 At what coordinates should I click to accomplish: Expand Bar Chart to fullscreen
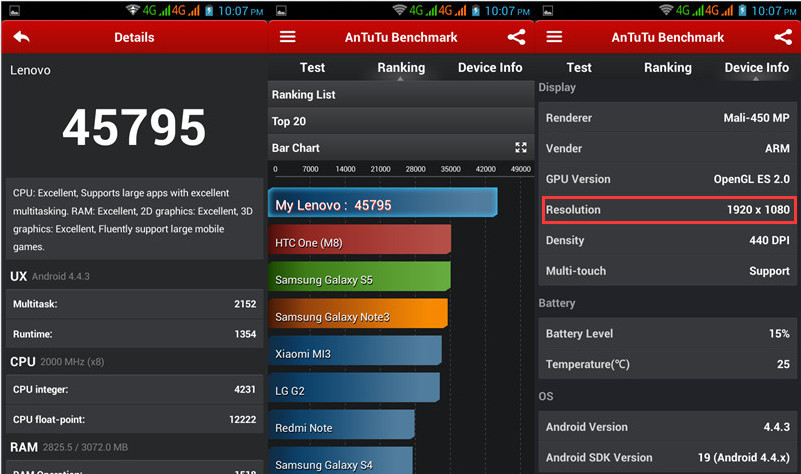[520, 148]
